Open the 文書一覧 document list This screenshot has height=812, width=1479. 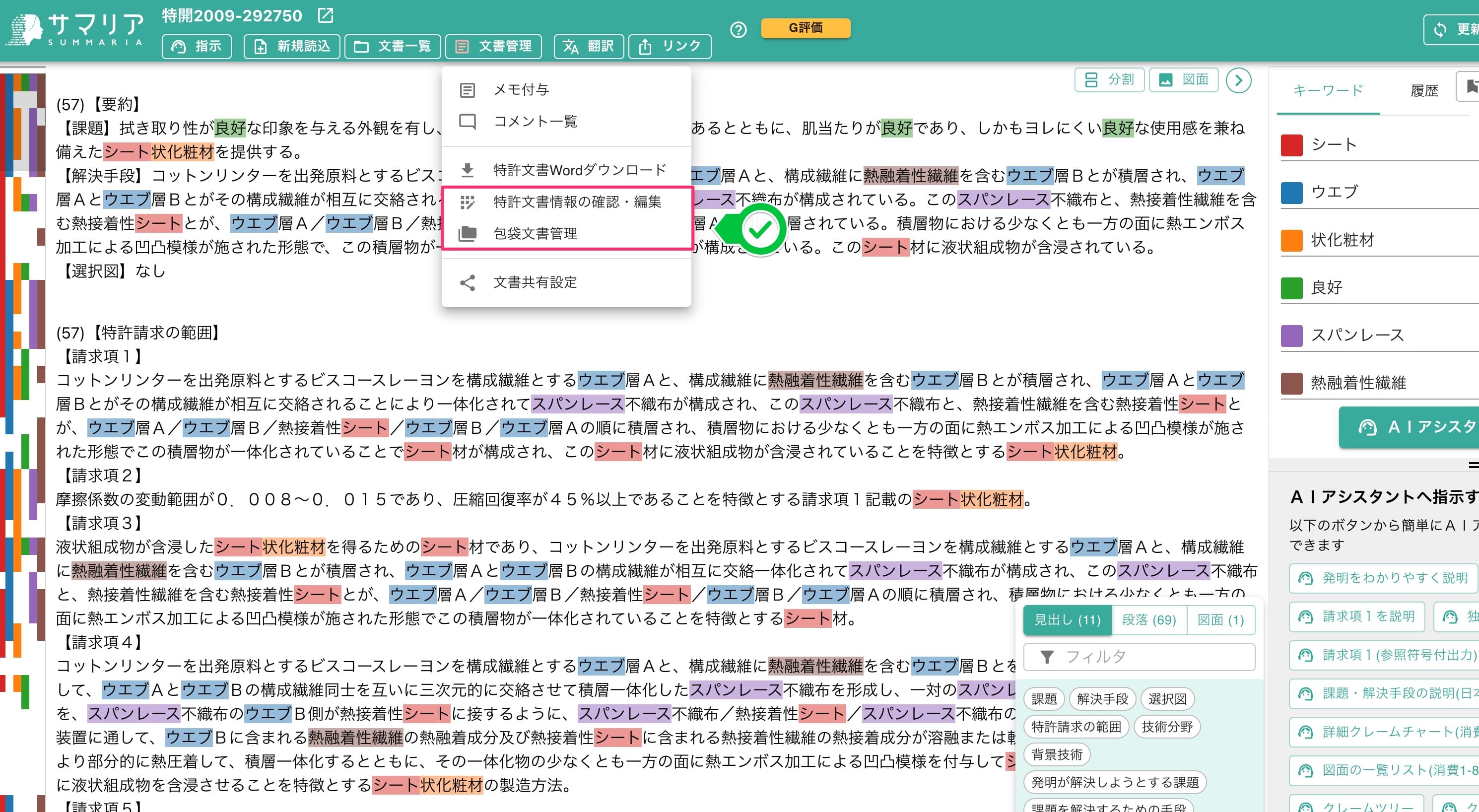click(393, 47)
